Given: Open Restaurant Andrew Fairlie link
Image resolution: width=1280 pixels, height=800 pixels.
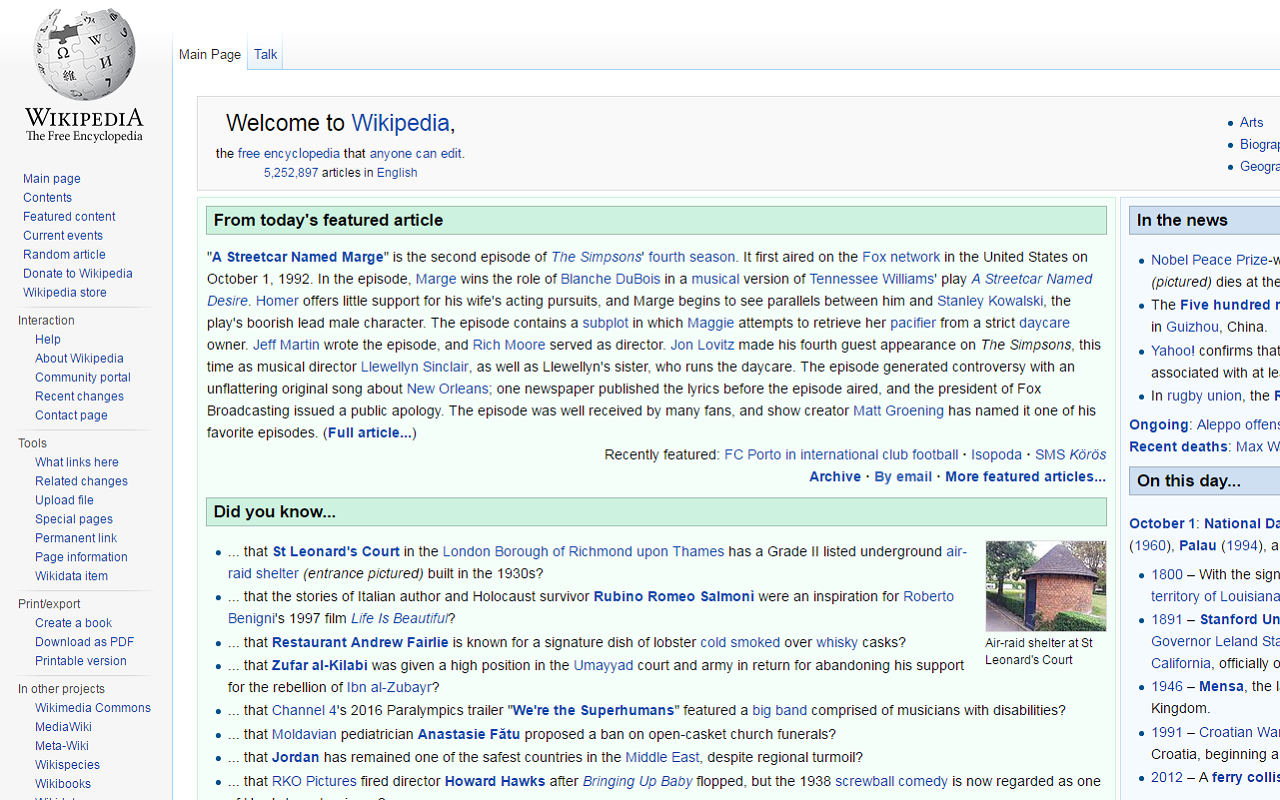Looking at the screenshot, I should click(x=360, y=644).
